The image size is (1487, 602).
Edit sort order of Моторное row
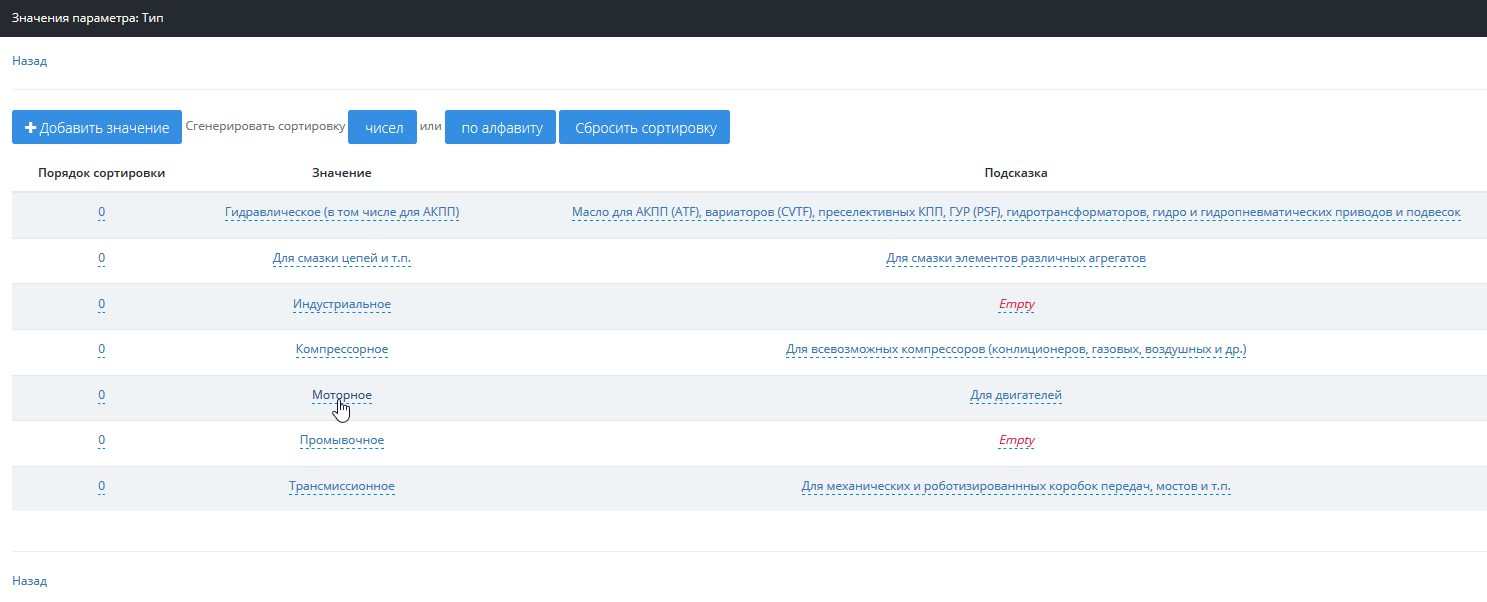pyautogui.click(x=102, y=395)
